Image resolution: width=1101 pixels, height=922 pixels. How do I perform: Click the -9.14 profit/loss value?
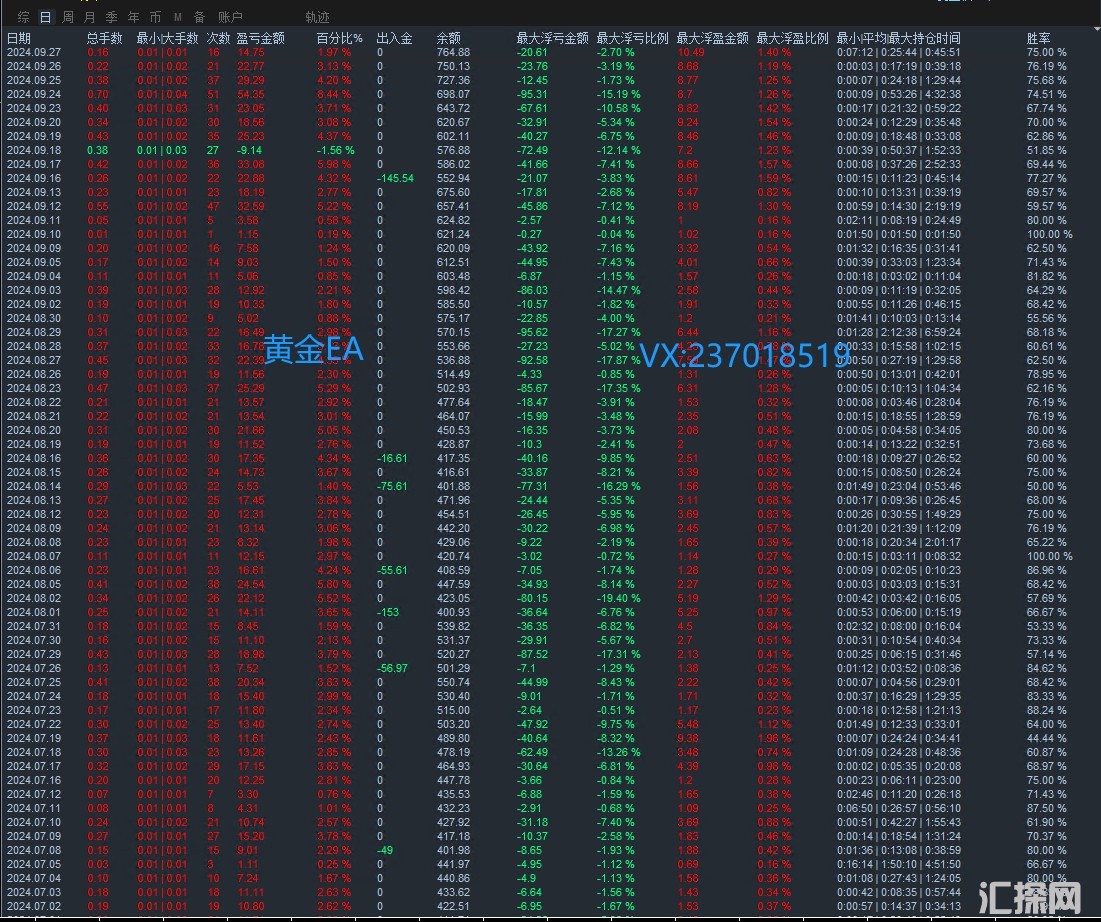[250, 150]
